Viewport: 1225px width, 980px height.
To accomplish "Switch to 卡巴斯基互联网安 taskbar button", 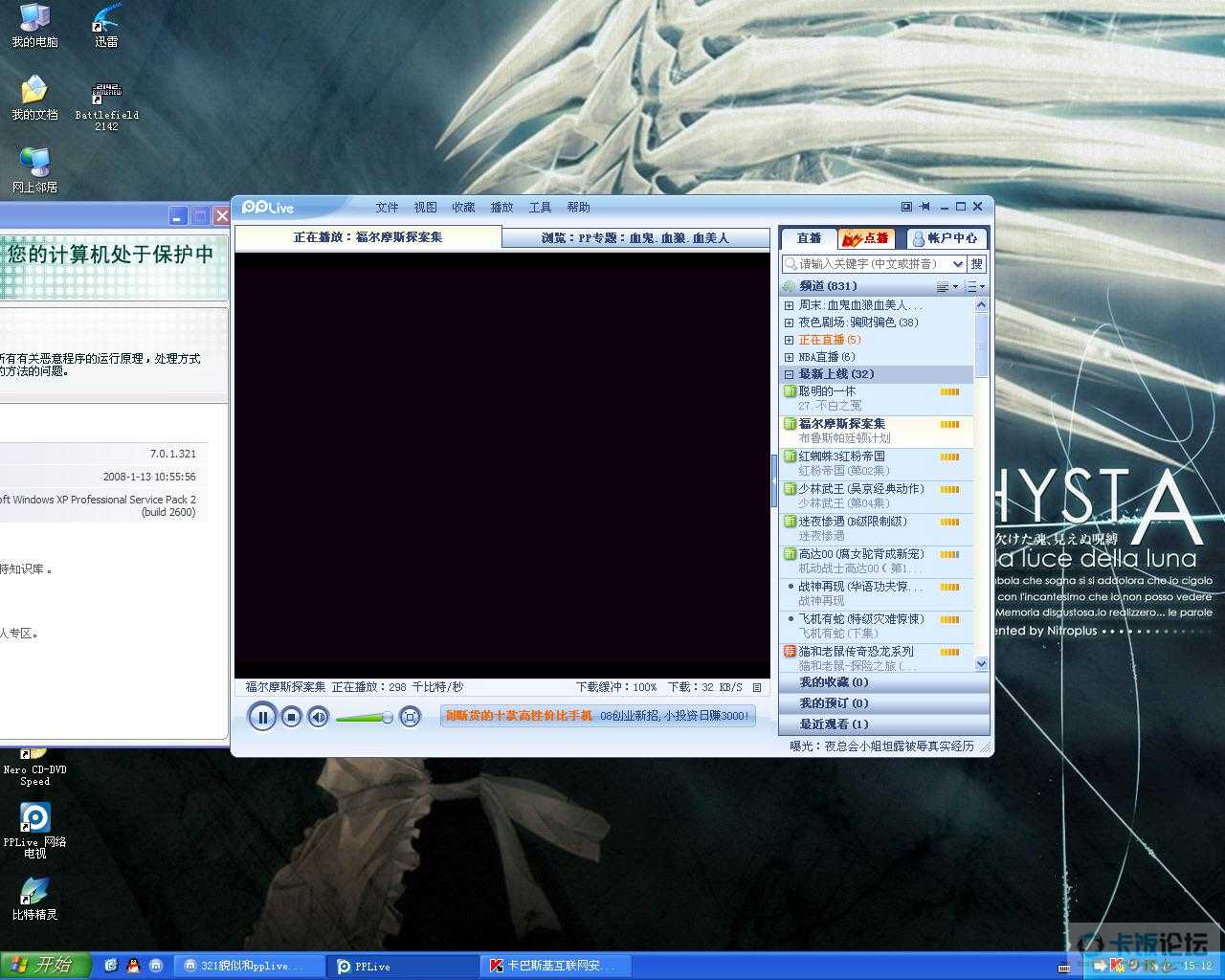I will click(556, 966).
